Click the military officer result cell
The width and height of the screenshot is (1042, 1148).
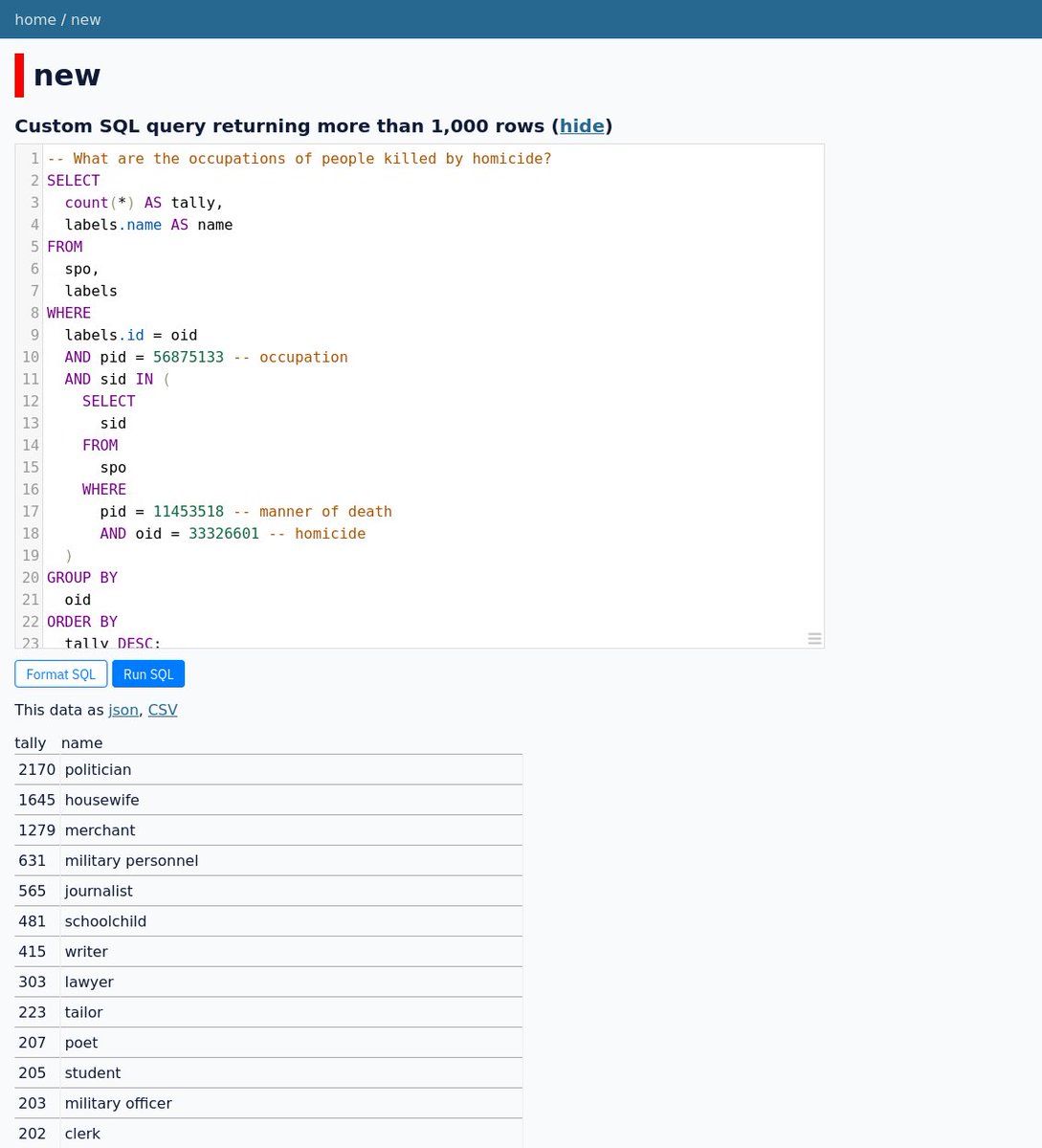[119, 1103]
